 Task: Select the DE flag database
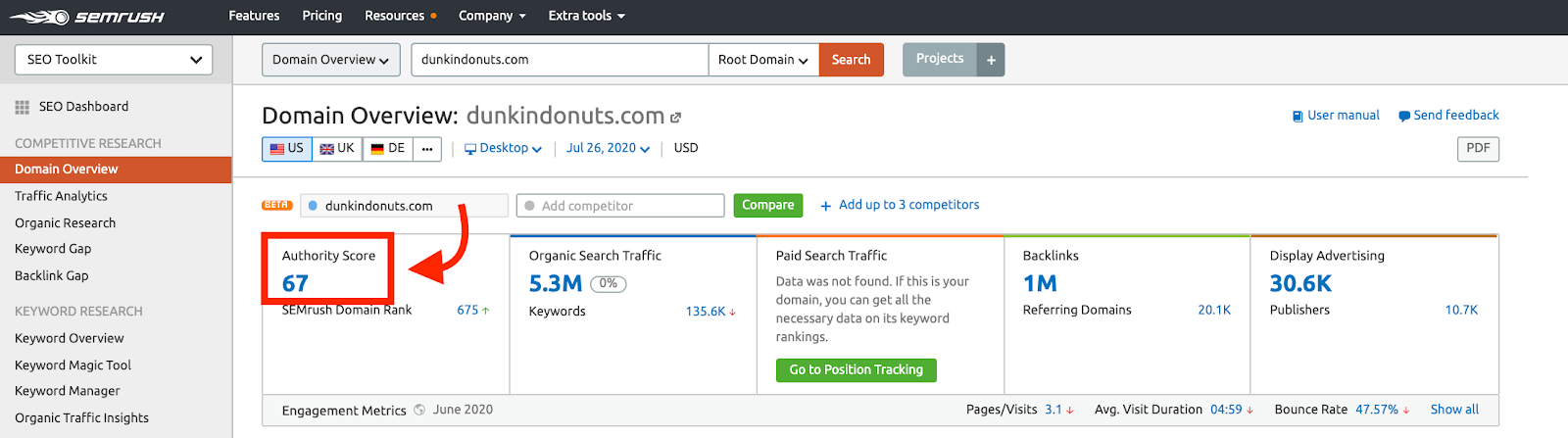click(x=388, y=149)
